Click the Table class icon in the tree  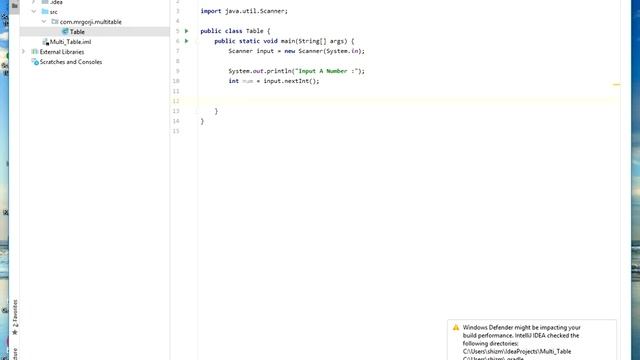click(65, 31)
